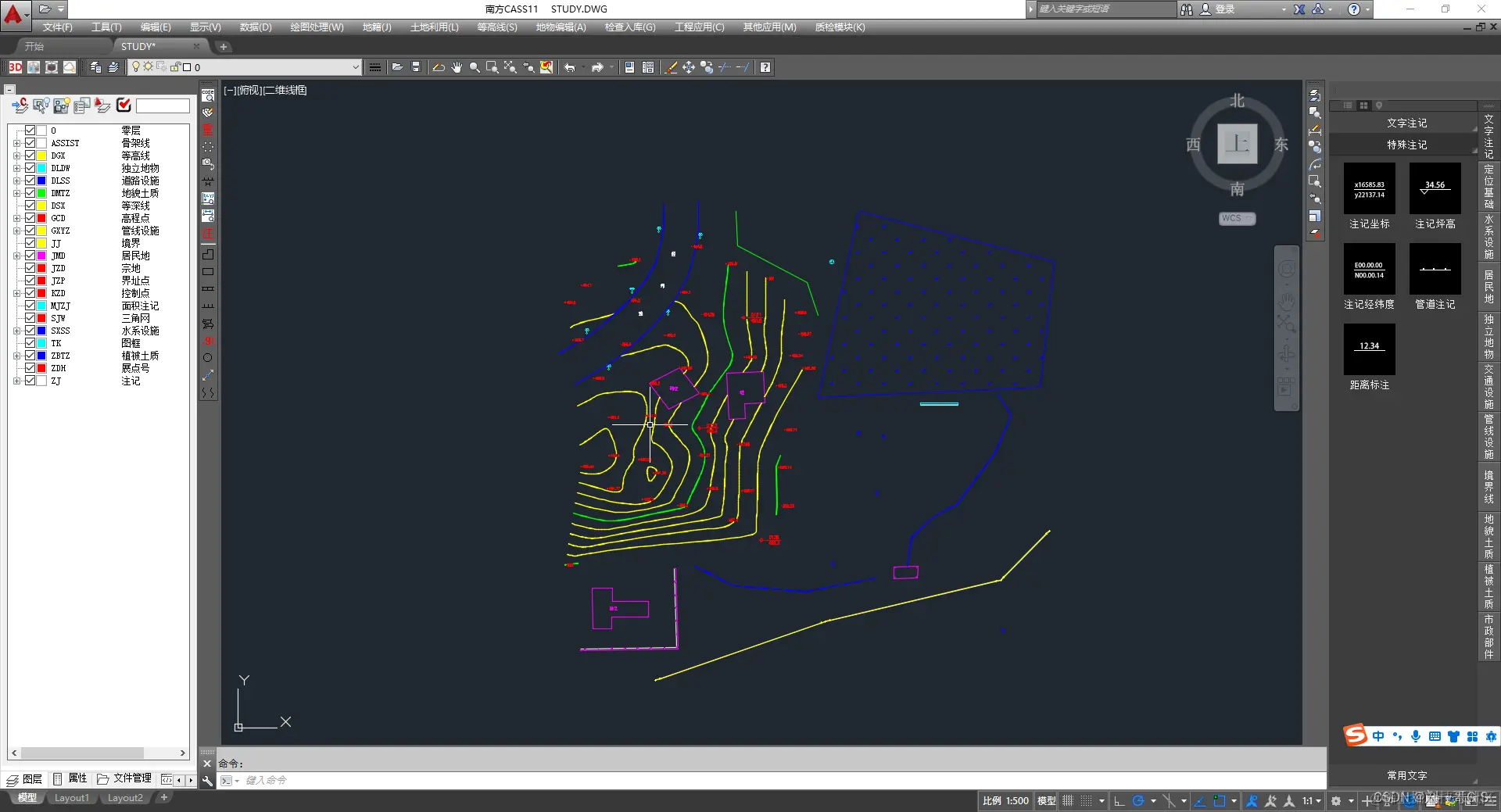Click the JMD layer magenta color swatch
1501x812 pixels.
(x=42, y=256)
